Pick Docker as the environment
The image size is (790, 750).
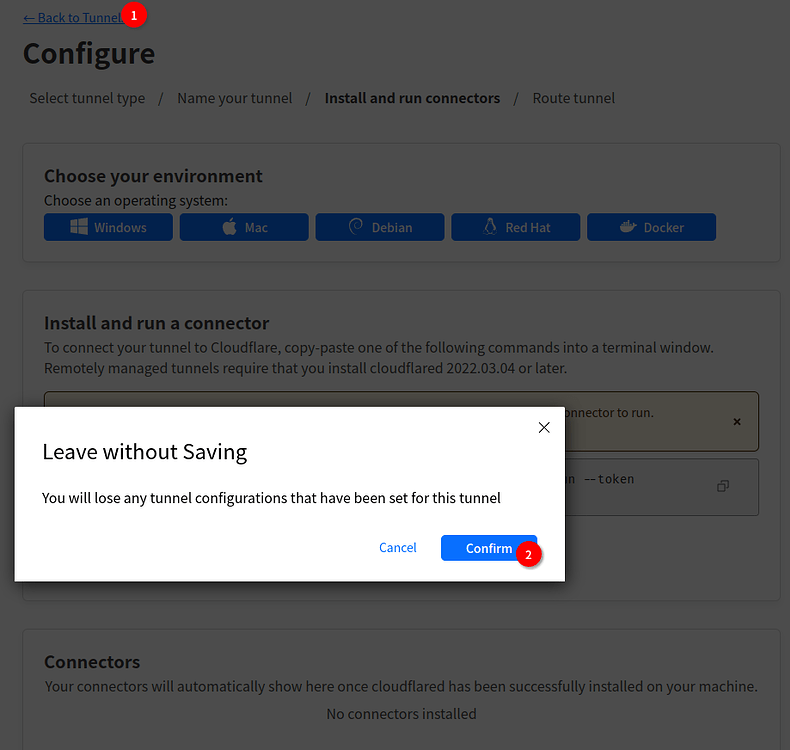[651, 227]
